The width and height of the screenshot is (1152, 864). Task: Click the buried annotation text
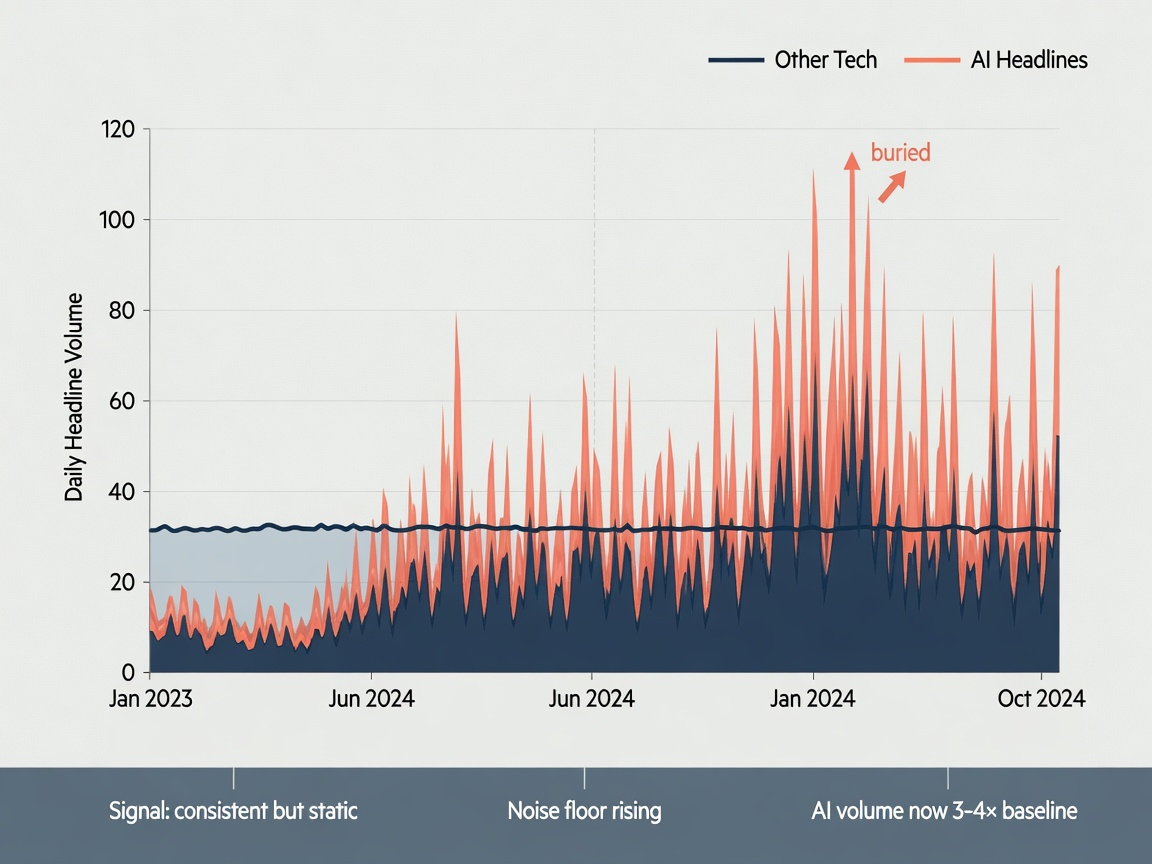coord(900,152)
